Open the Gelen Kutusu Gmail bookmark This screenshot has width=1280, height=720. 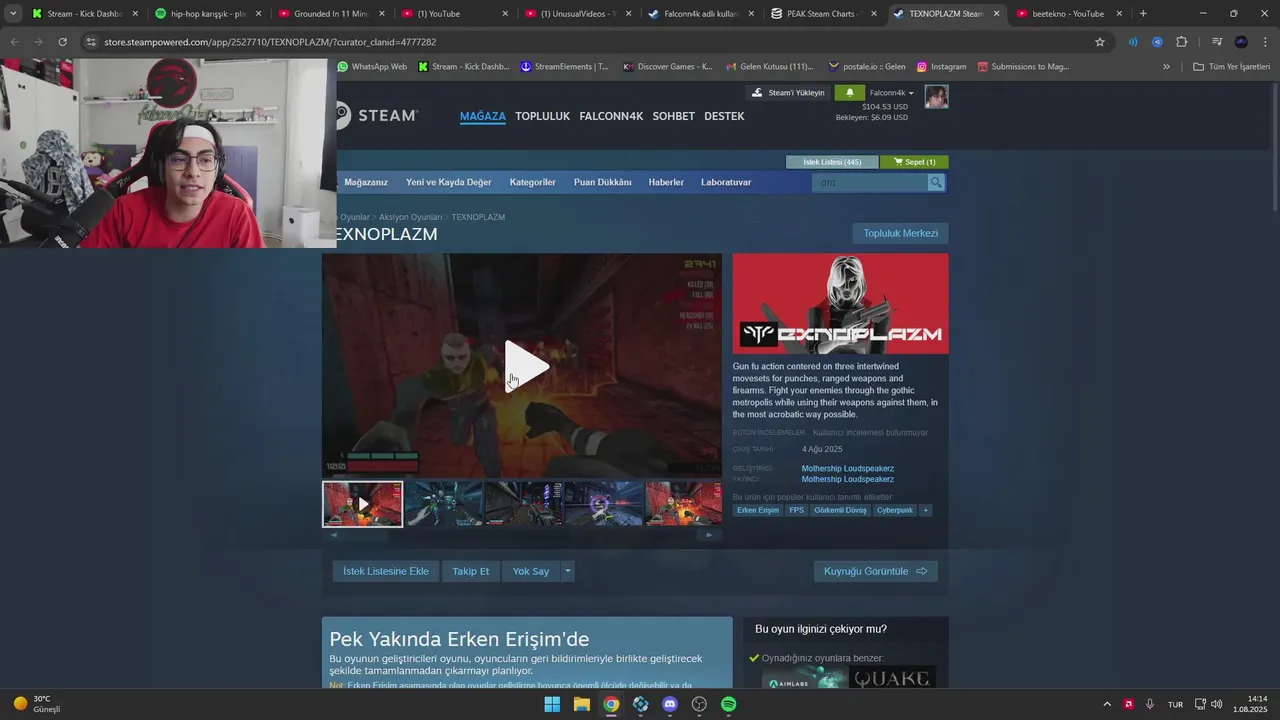(x=768, y=67)
